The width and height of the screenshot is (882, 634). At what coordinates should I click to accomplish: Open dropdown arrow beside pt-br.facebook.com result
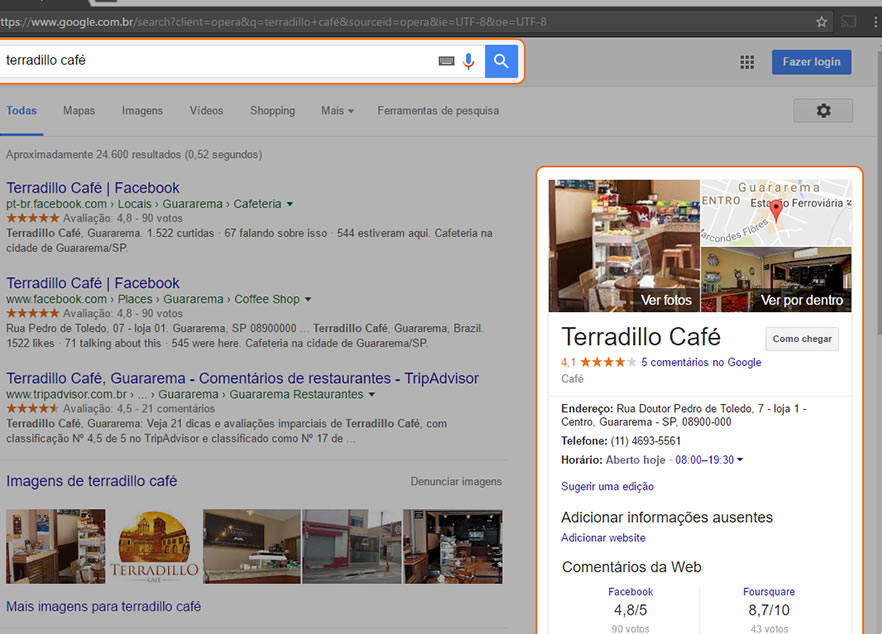click(x=290, y=204)
